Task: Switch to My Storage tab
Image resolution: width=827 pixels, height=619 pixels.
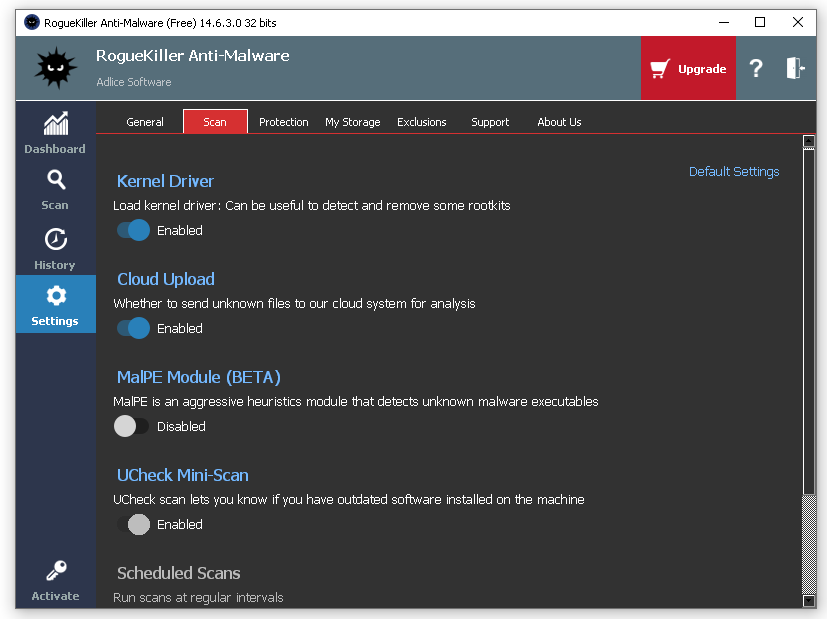Action: pos(352,122)
